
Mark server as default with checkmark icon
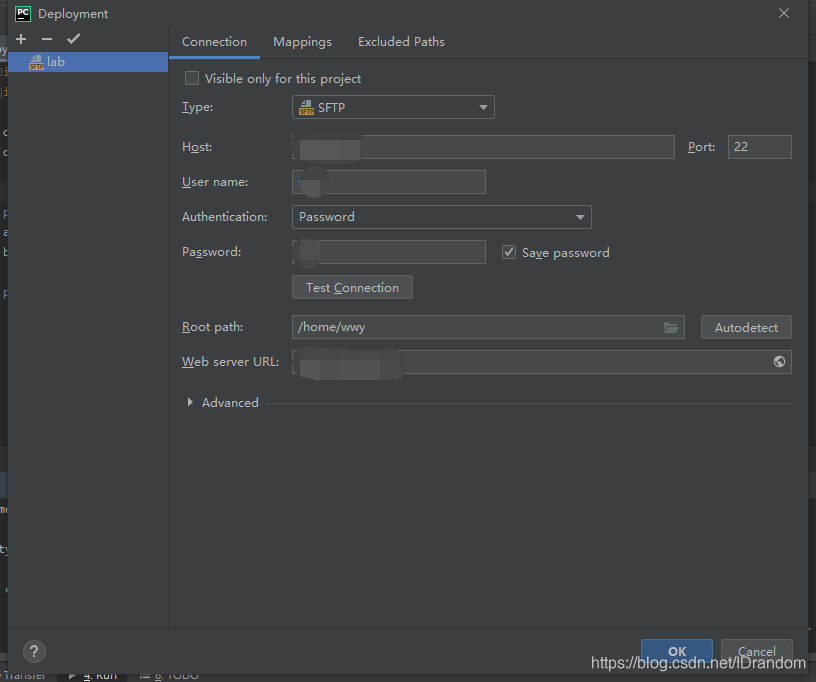coord(73,39)
